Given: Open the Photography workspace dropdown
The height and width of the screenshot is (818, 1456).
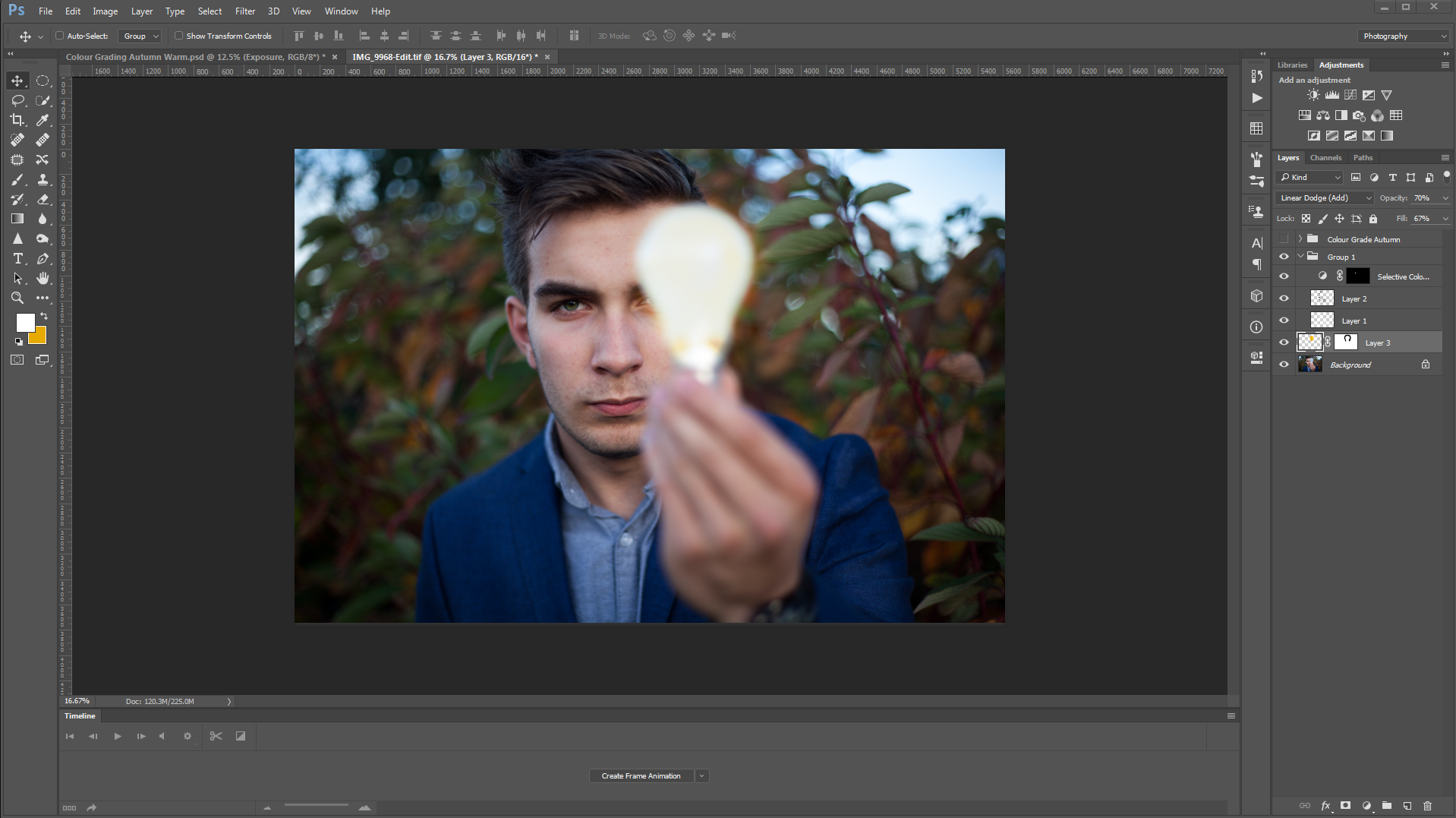Looking at the screenshot, I should (x=1403, y=36).
